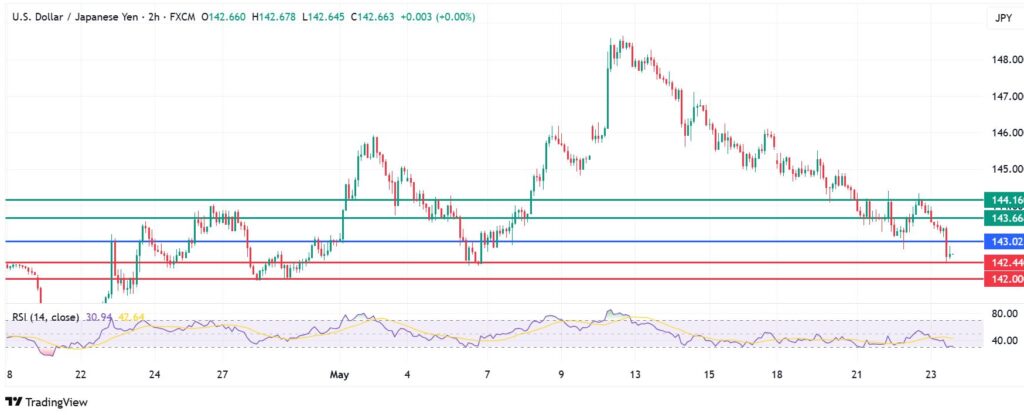Click the 148.00 level on price scale
This screenshot has height=415, width=1024.
coord(1003,60)
